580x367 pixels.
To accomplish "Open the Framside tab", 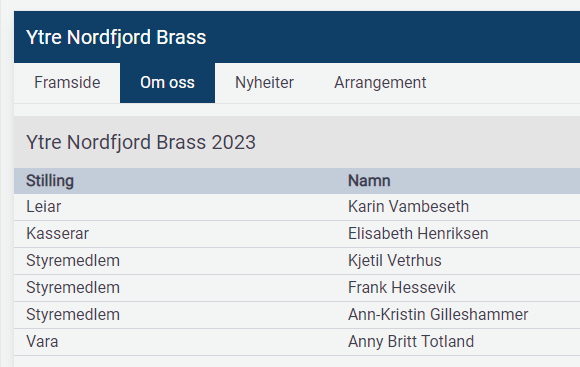I will [x=67, y=83].
